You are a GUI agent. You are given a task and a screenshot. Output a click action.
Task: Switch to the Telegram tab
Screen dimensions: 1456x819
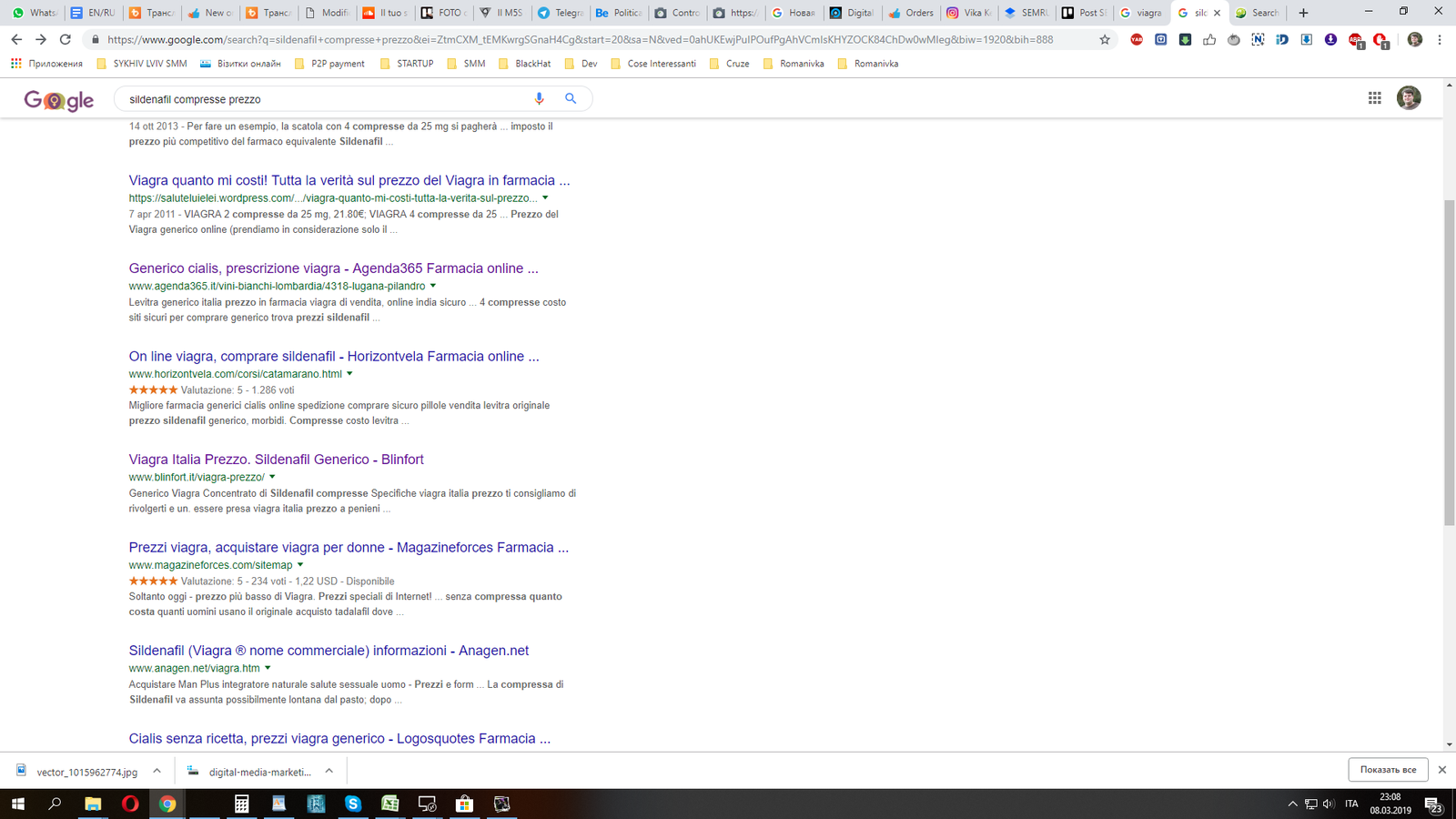click(x=560, y=13)
